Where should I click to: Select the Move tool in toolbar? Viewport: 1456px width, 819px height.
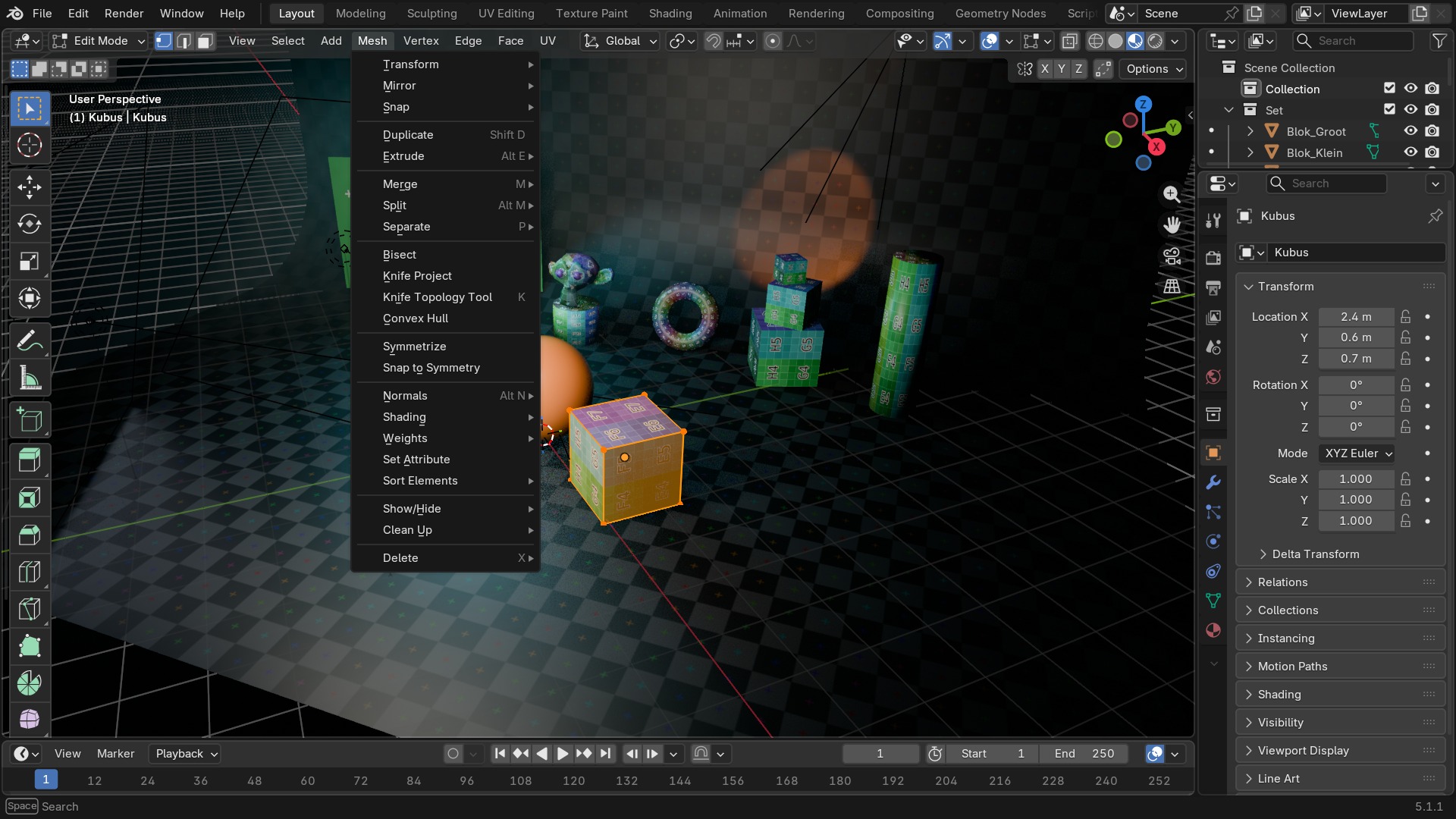click(30, 187)
